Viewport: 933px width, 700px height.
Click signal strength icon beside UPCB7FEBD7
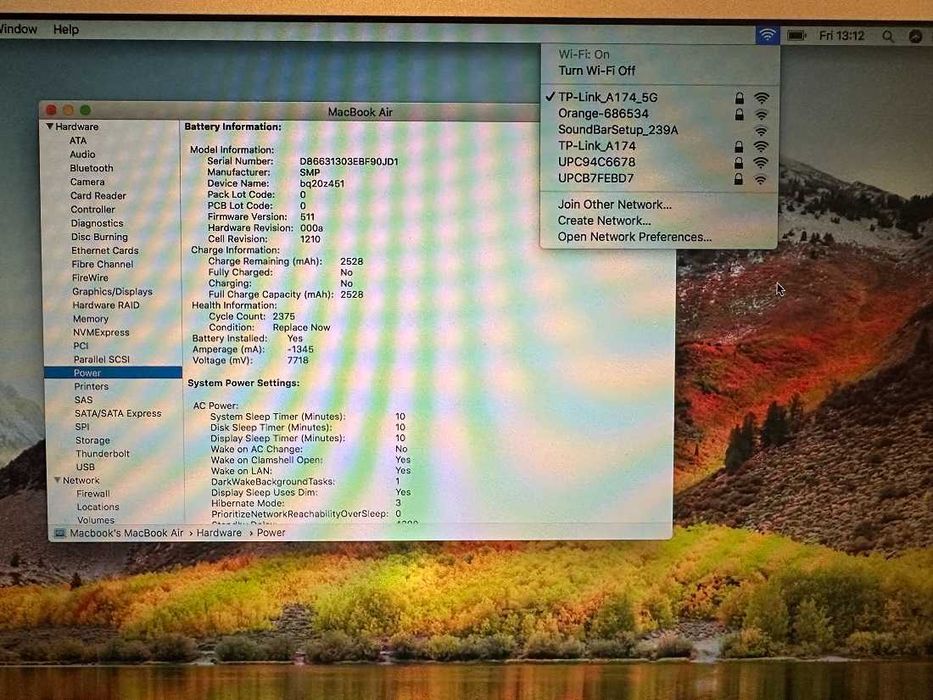click(760, 179)
